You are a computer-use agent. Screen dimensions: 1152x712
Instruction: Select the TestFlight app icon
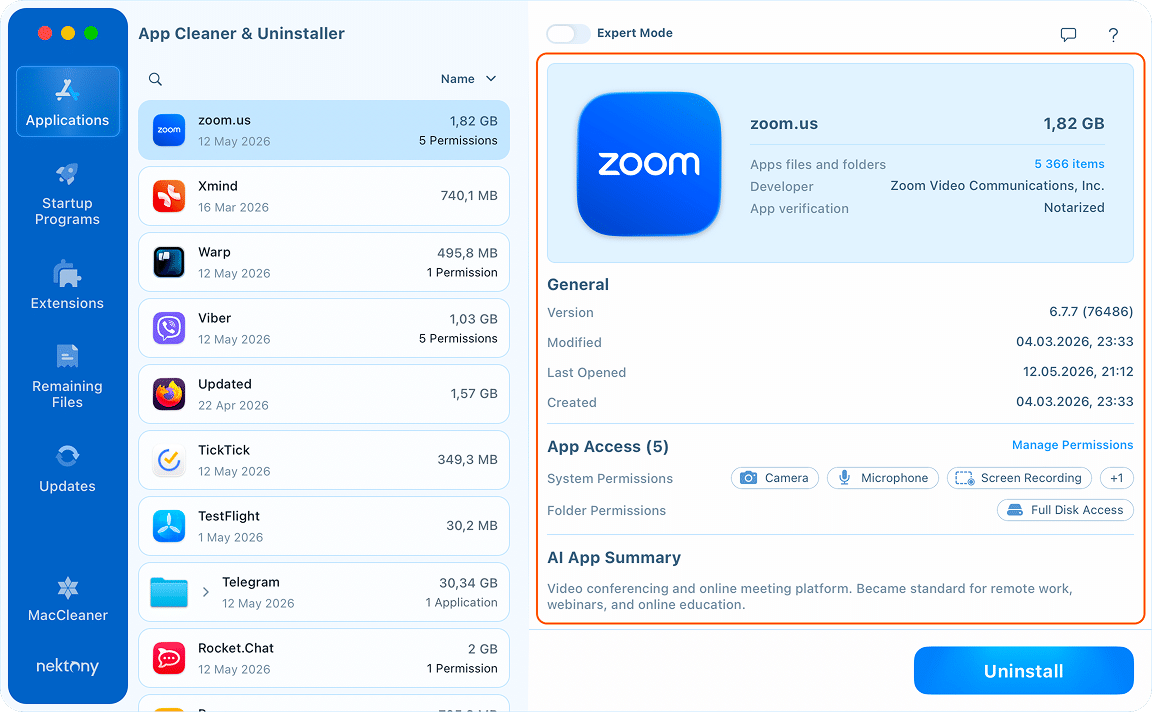click(169, 526)
